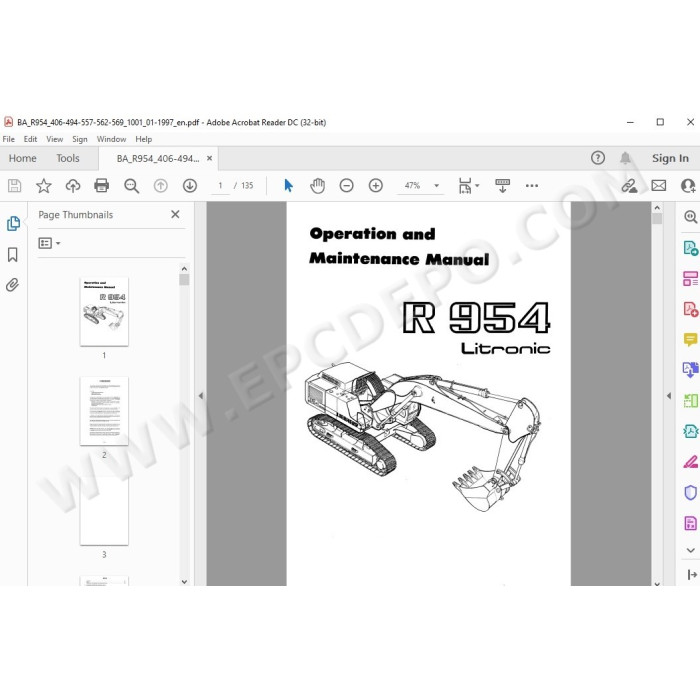
Task: Open the Bookmarks pane
Action: pos(12,255)
